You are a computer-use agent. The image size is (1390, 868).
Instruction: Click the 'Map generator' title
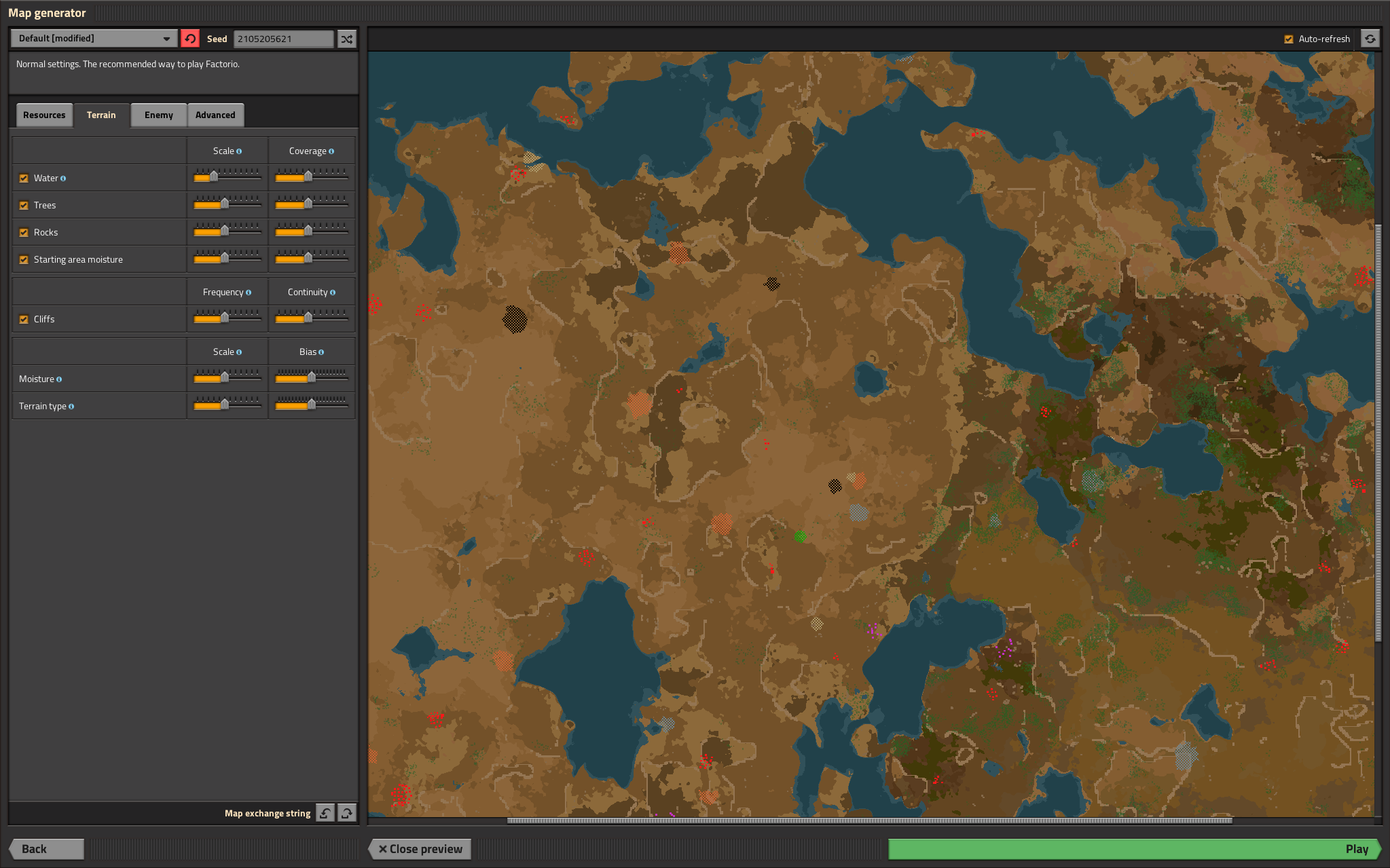(47, 13)
